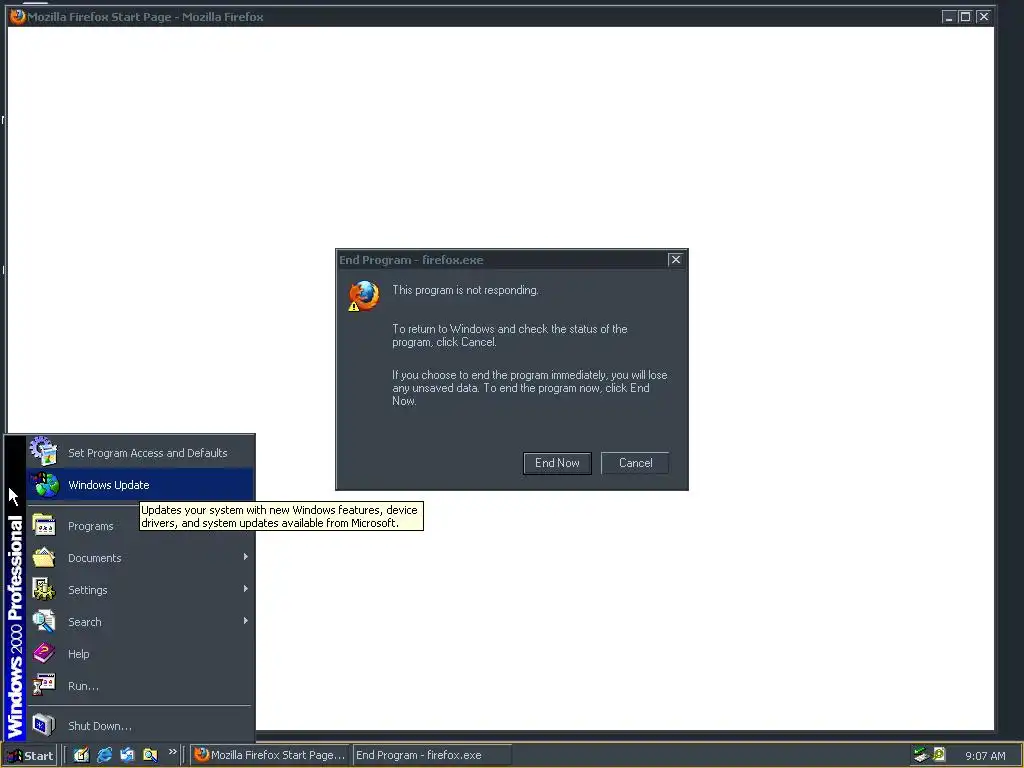Image resolution: width=1024 pixels, height=768 pixels.
Task: Switch to End Program - firefox.exe taskbar button
Action: (x=432, y=755)
